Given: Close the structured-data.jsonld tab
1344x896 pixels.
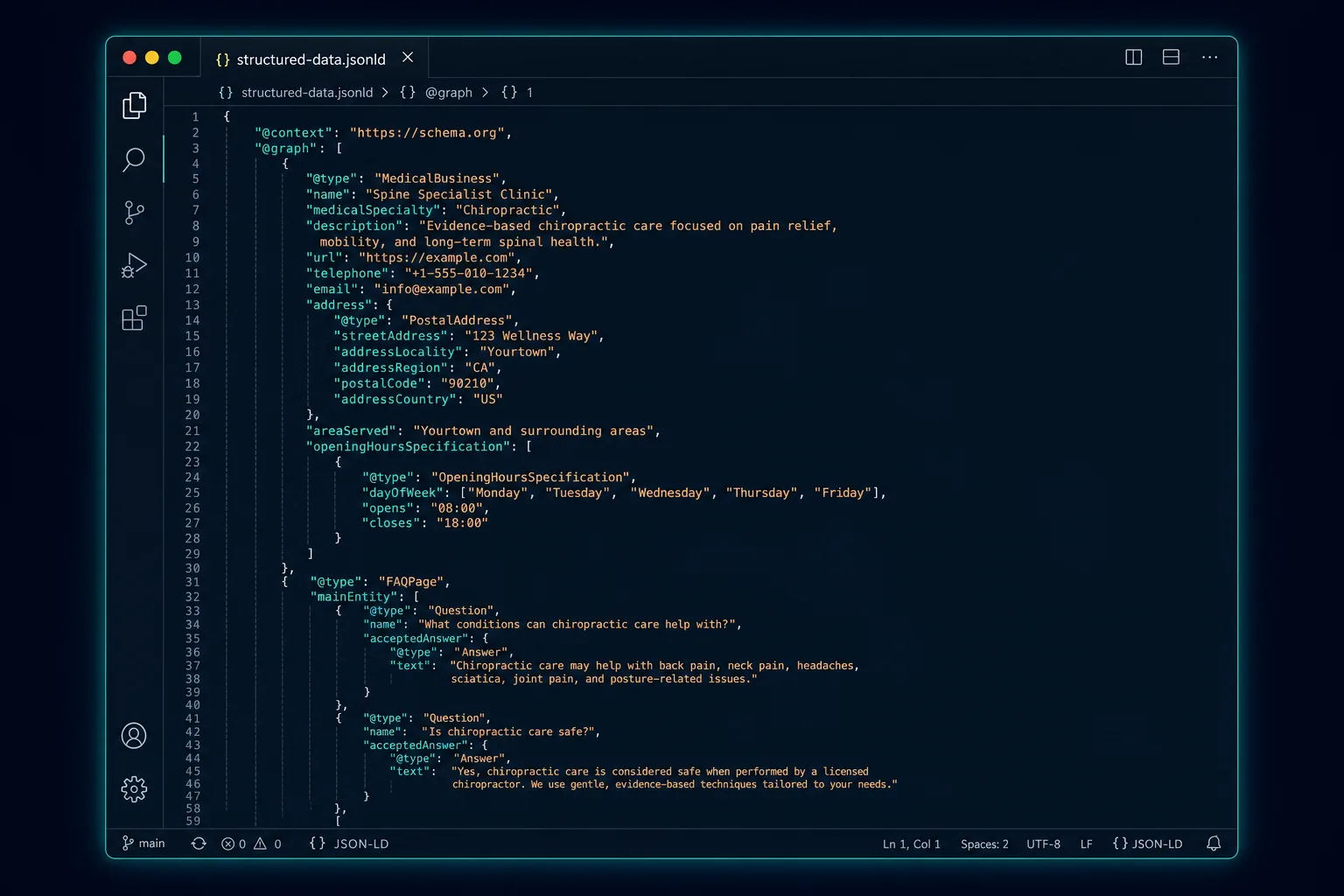Looking at the screenshot, I should click(408, 58).
